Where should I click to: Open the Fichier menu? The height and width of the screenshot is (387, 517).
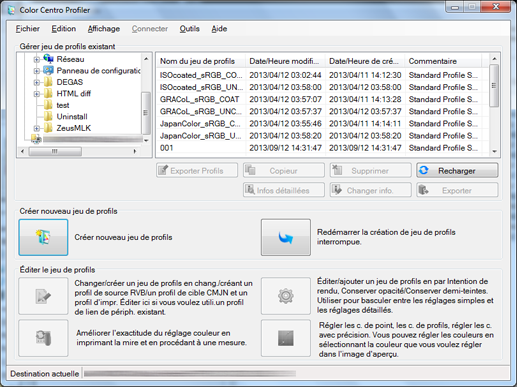(28, 29)
